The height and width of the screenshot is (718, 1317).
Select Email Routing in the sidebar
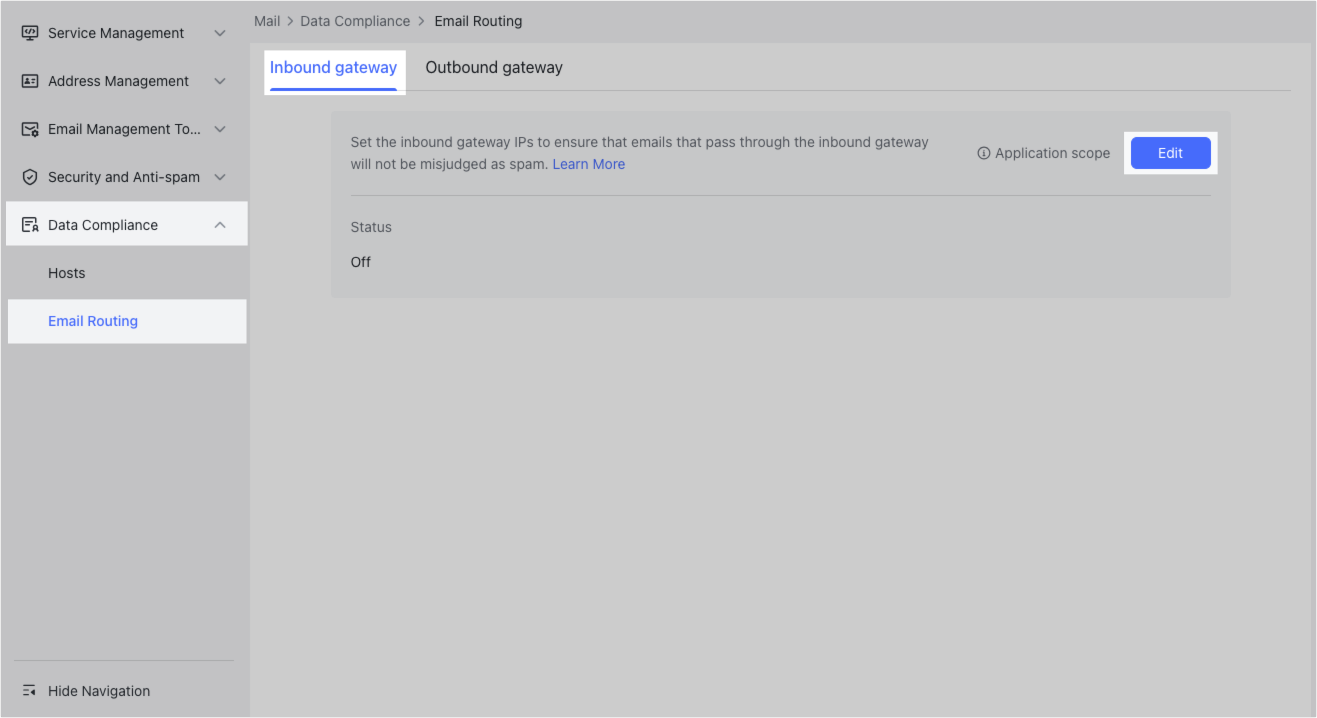(x=93, y=321)
